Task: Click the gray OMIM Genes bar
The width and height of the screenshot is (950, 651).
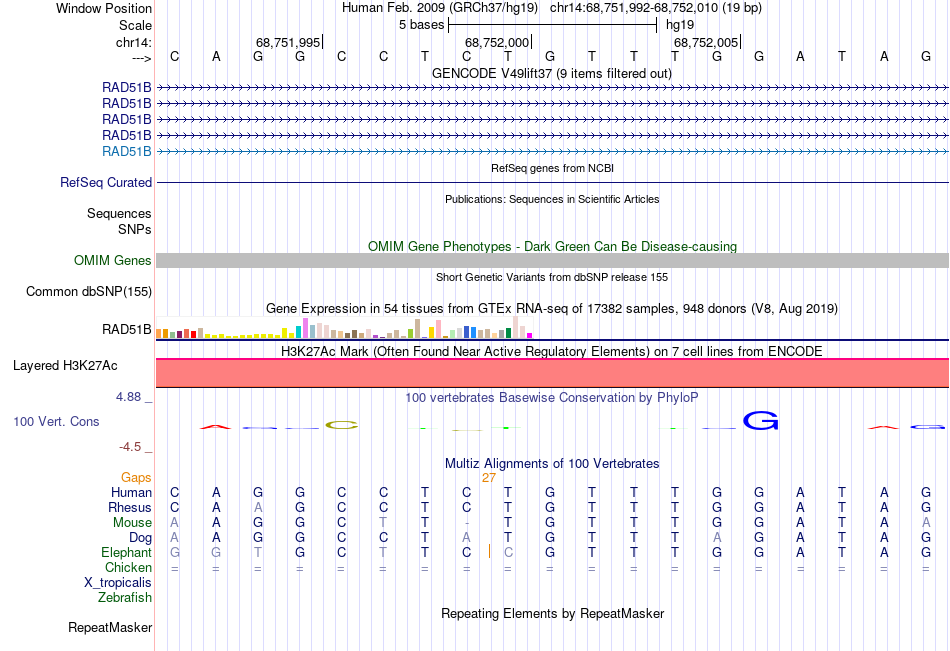Action: pyautogui.click(x=553, y=261)
